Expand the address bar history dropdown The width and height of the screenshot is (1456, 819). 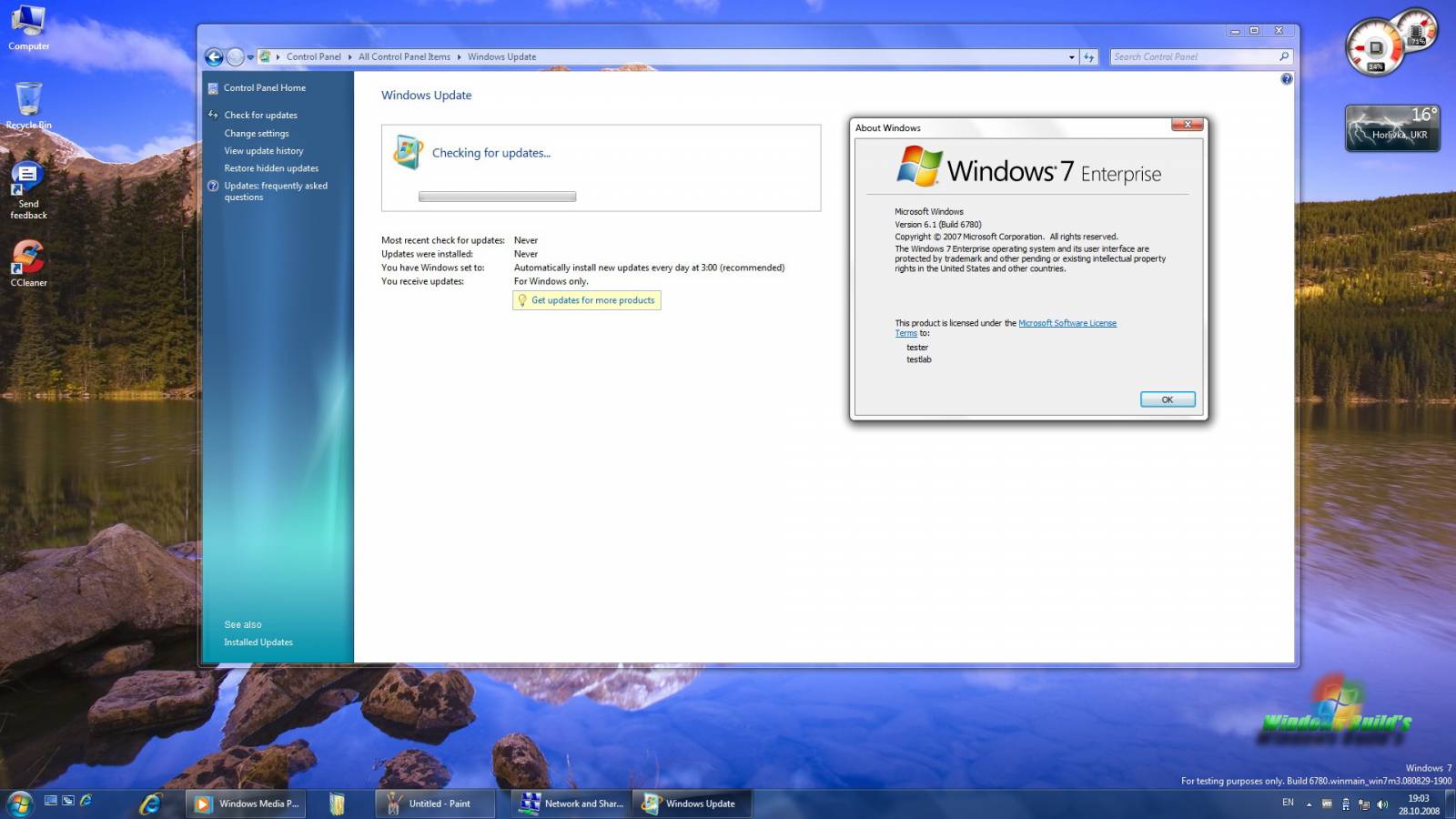tap(1071, 57)
